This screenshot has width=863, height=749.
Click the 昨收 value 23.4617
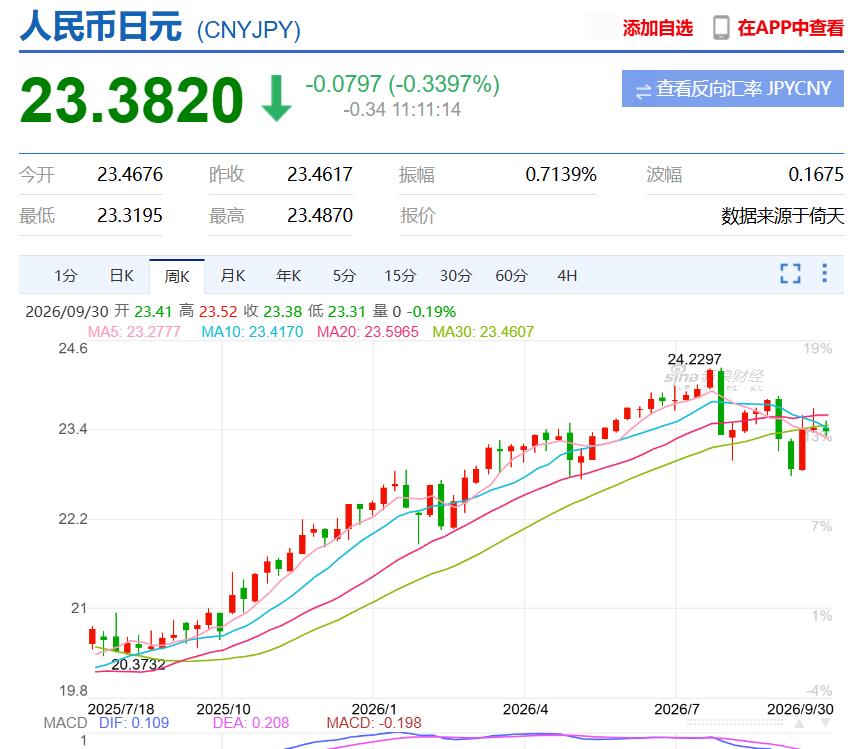click(x=320, y=174)
